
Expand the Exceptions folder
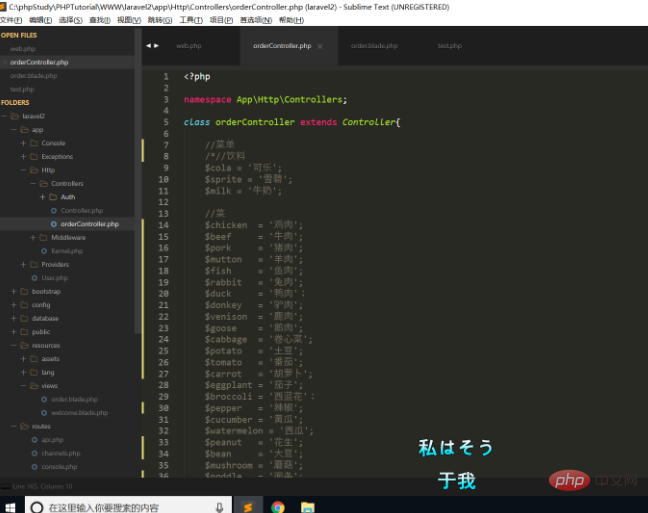coord(23,157)
